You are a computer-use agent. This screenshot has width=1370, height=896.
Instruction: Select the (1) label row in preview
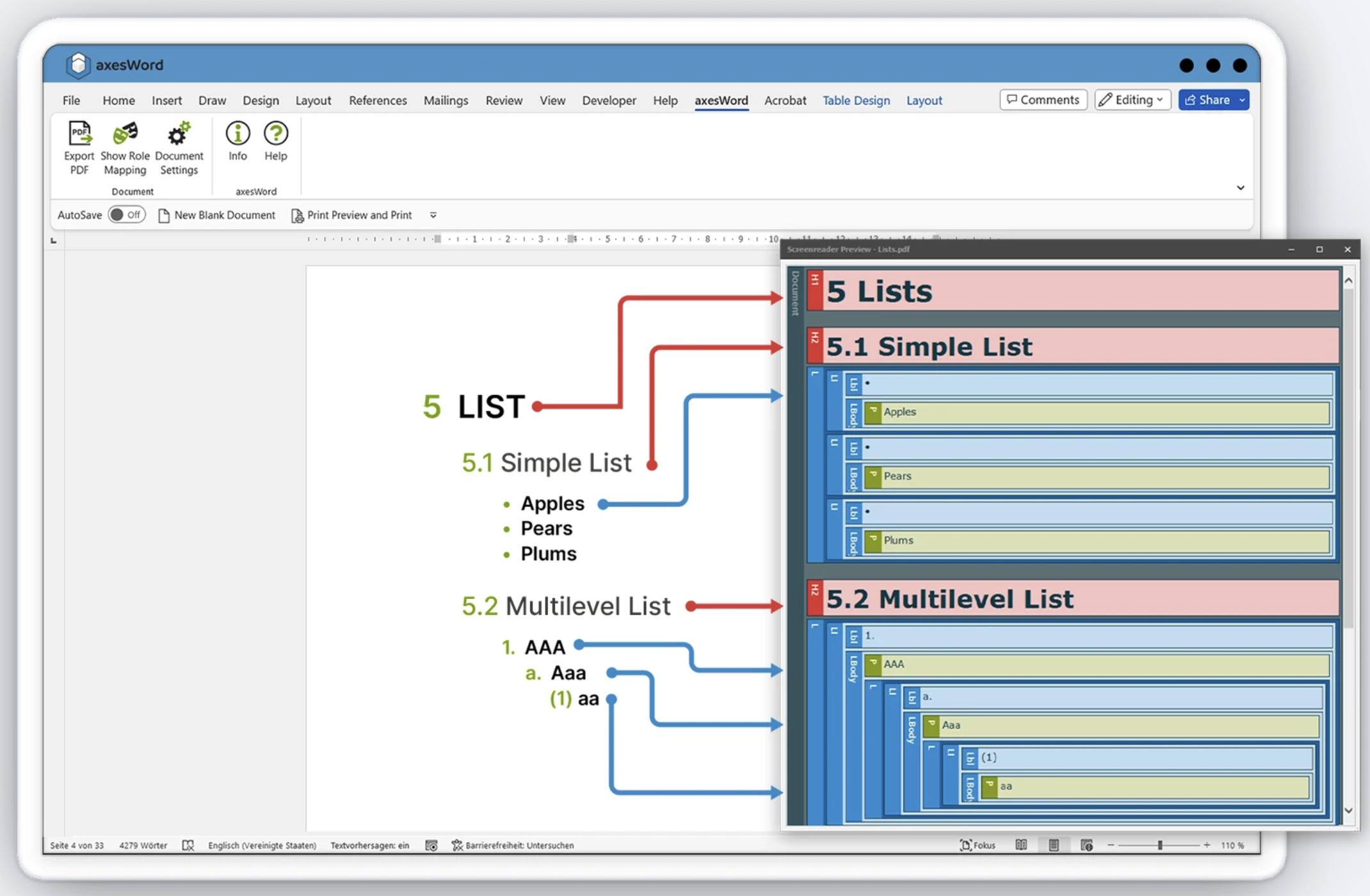click(x=1138, y=758)
